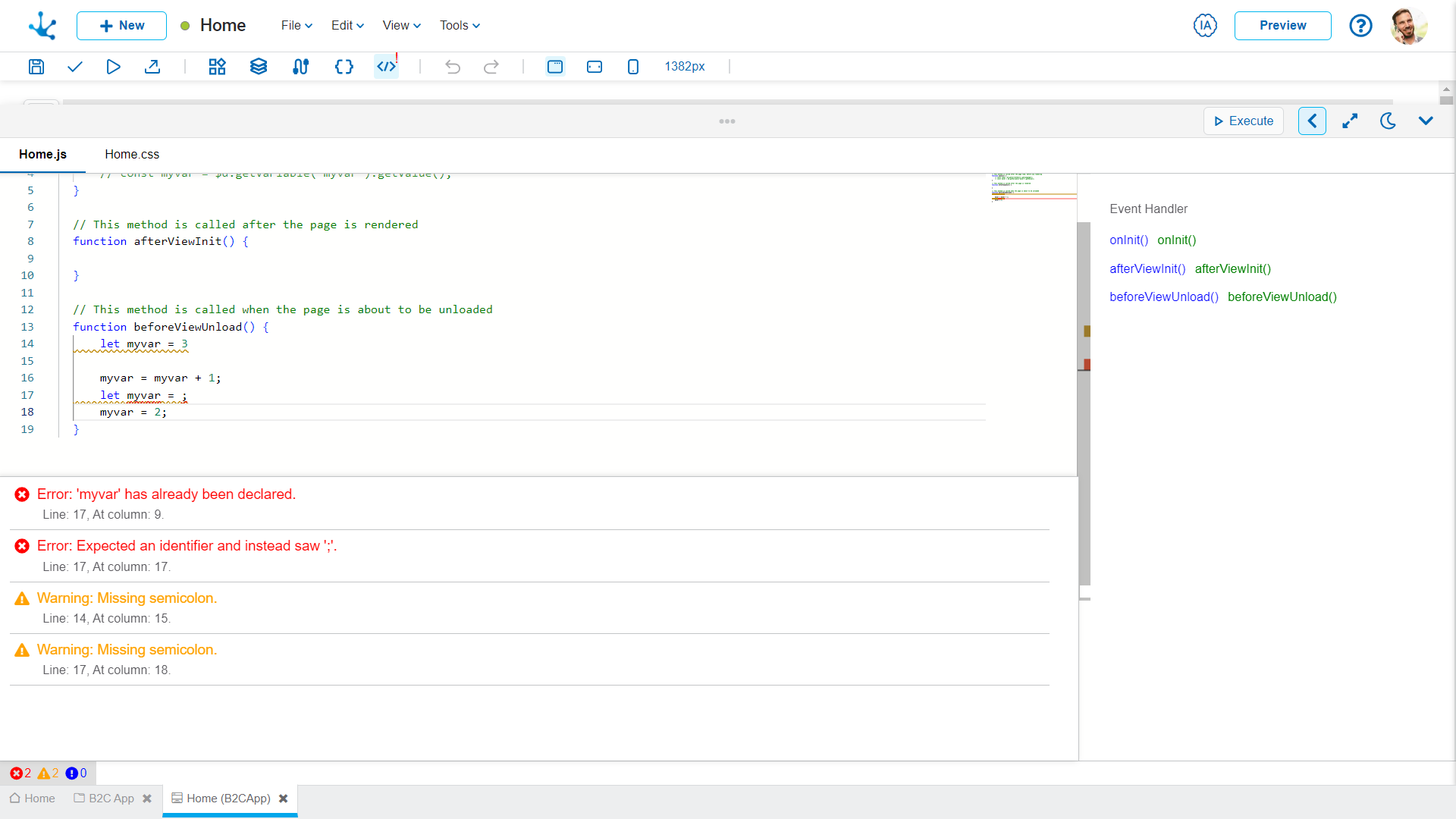
Task: Click the IA assistant icon
Action: [1205, 25]
